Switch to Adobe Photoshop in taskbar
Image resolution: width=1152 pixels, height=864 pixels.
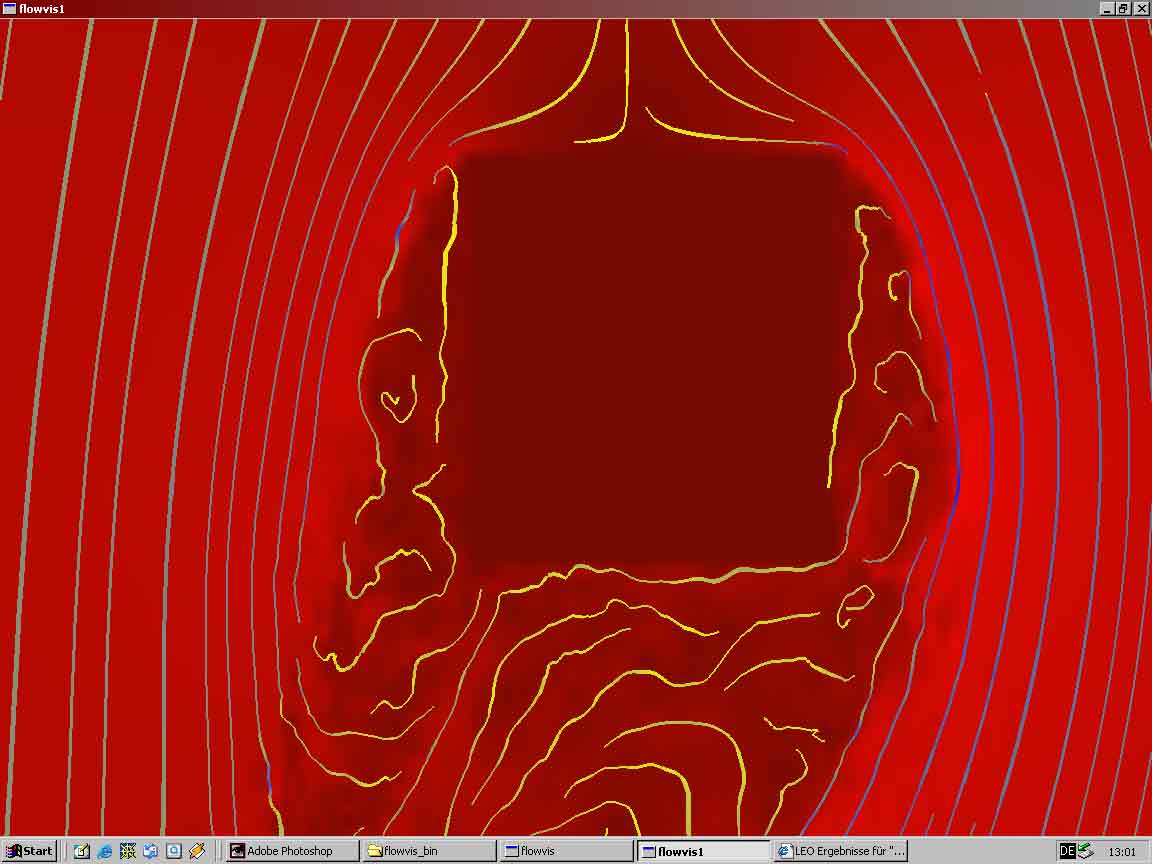click(291, 851)
